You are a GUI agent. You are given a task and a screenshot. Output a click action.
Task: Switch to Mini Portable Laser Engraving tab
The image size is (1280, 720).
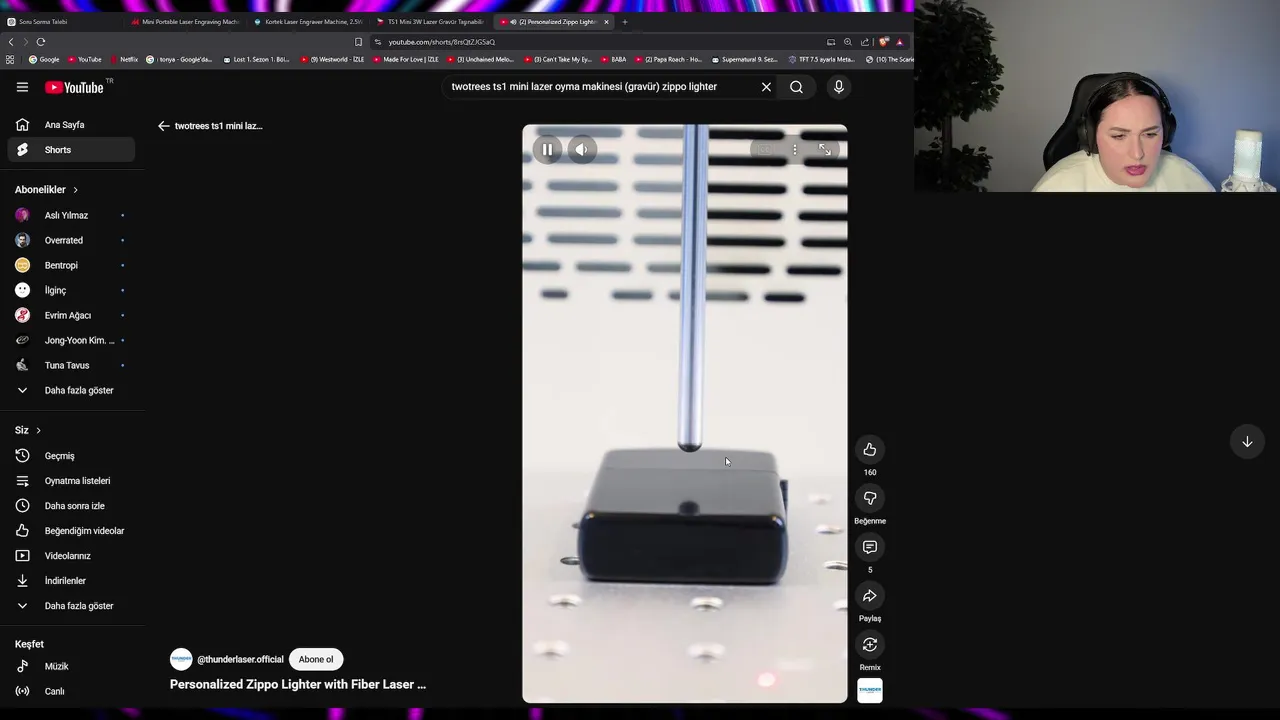pyautogui.click(x=185, y=21)
